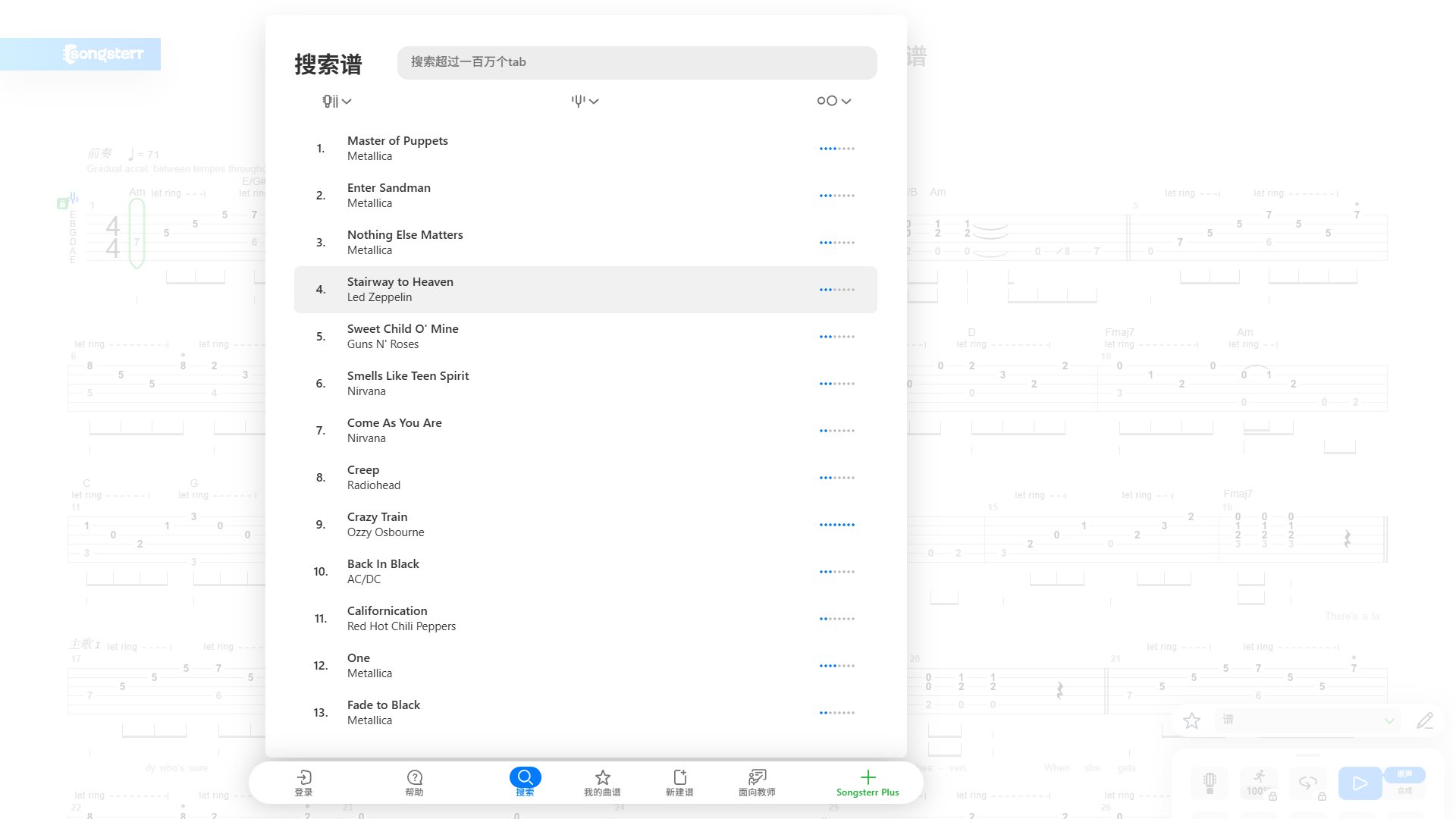Click difficulty dots for Fade to Black
This screenshot has height=819, width=1456.
(x=837, y=713)
